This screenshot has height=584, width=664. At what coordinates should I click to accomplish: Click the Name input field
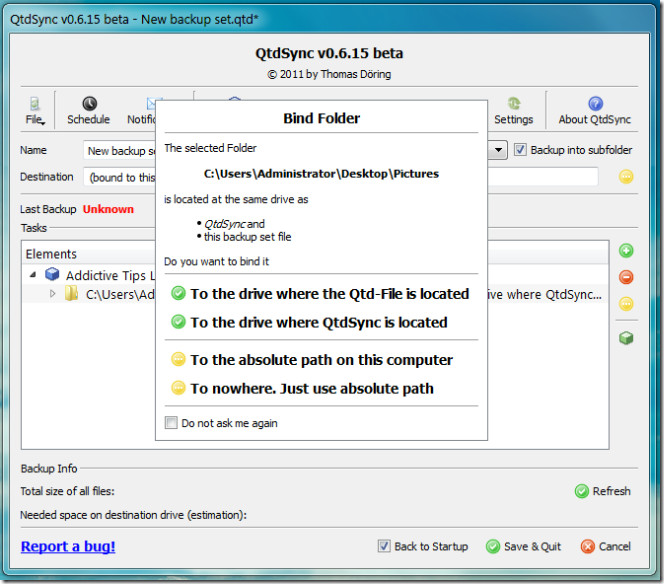[x=119, y=150]
